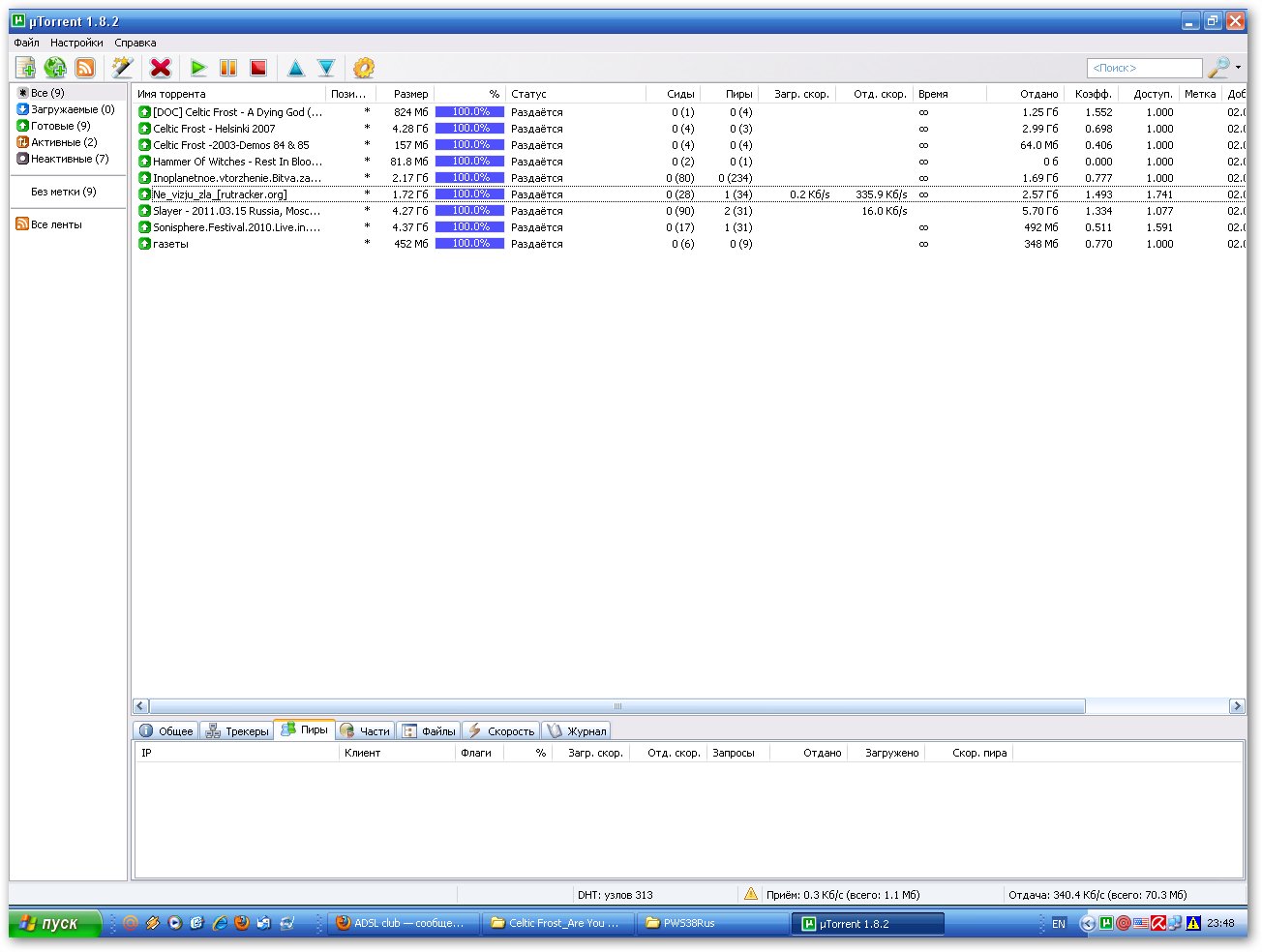Screen dimensions: 1262x952
Task: Open PW538Rus folder in taskbar
Action: click(x=713, y=923)
